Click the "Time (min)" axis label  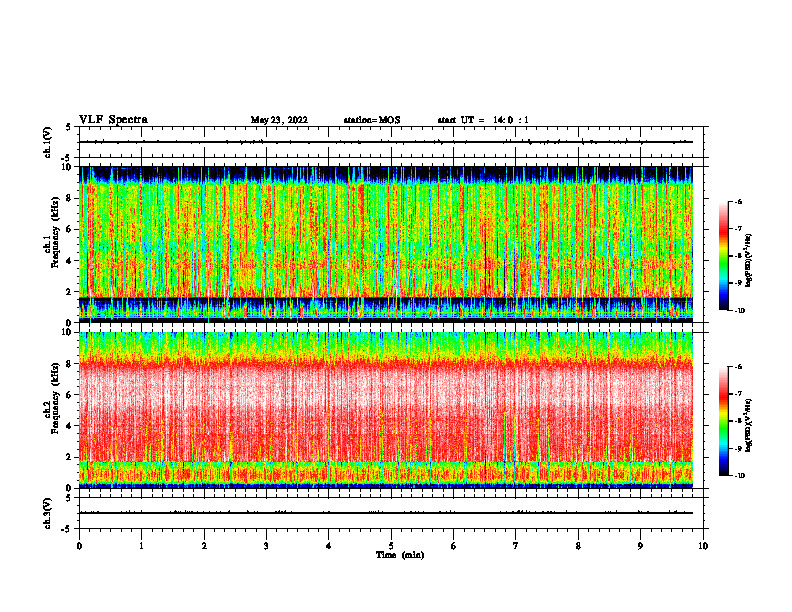click(x=400, y=555)
